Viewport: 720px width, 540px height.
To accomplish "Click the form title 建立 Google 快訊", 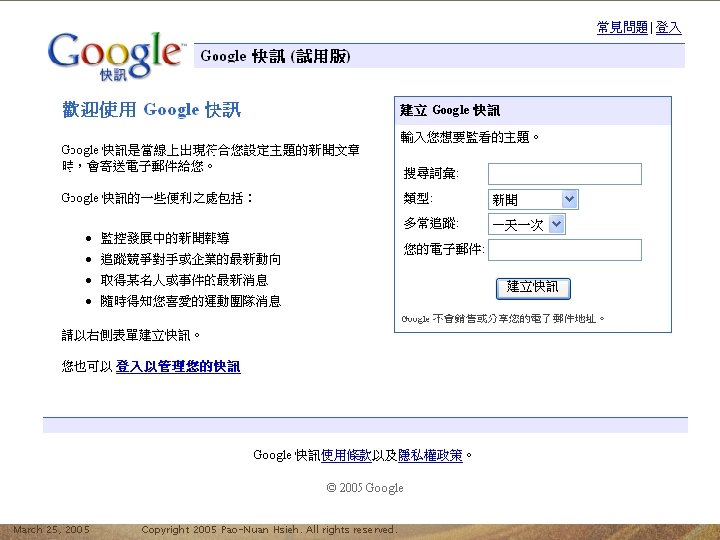I will click(x=450, y=110).
